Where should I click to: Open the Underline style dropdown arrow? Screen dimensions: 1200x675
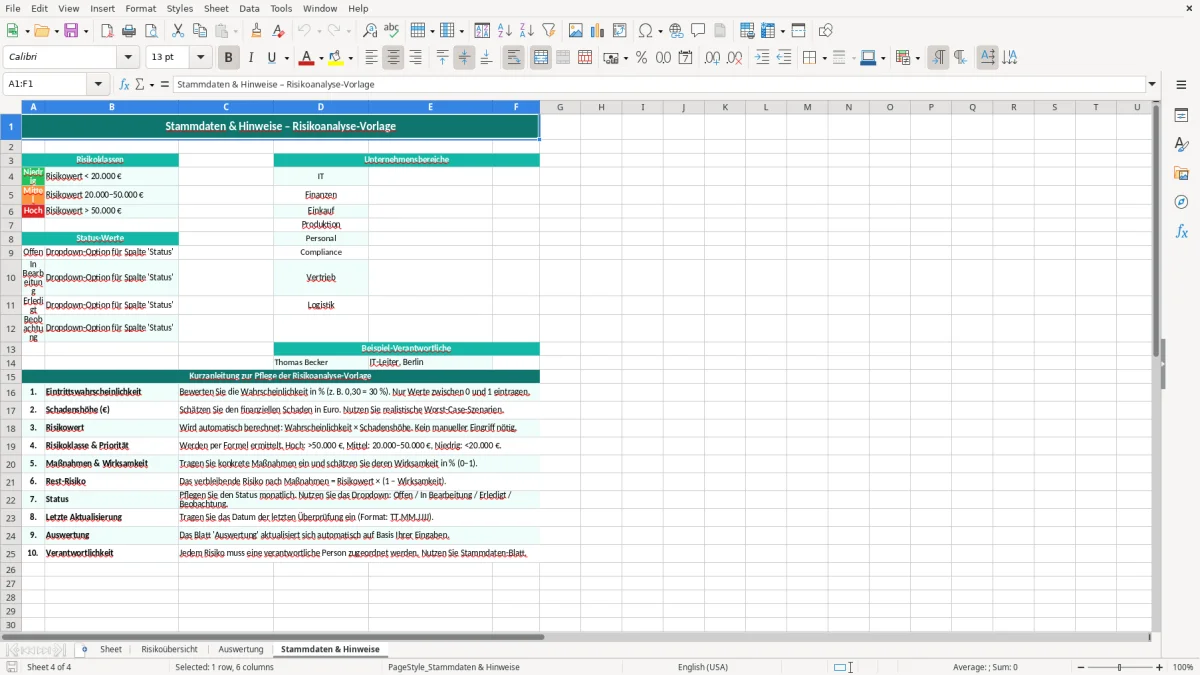(286, 58)
